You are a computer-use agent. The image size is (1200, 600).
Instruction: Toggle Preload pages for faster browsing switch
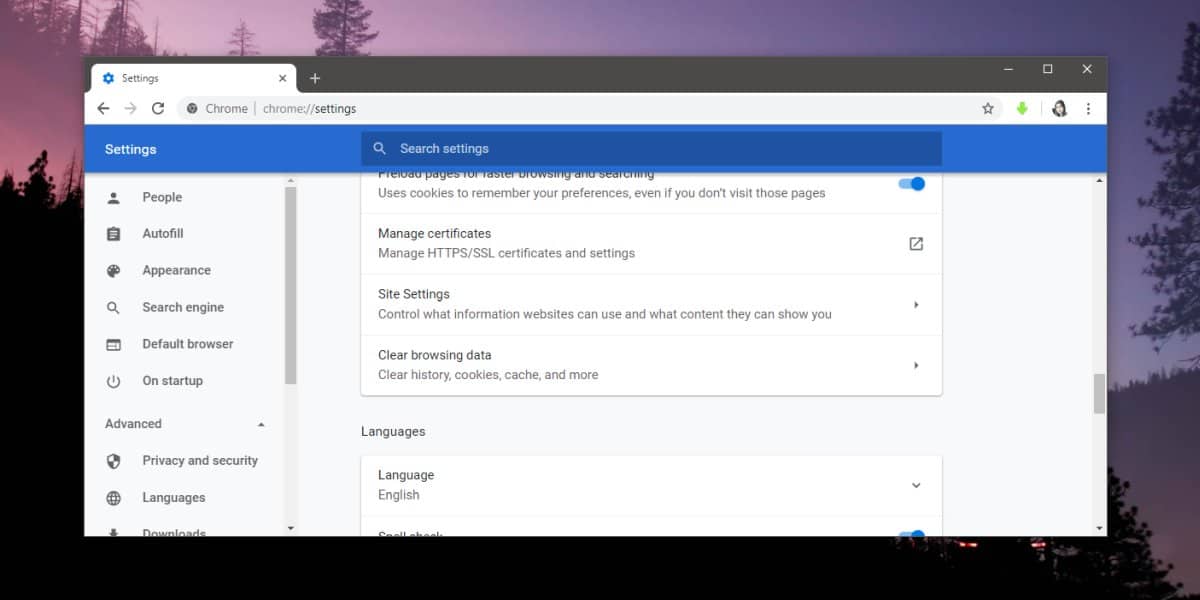pos(911,183)
